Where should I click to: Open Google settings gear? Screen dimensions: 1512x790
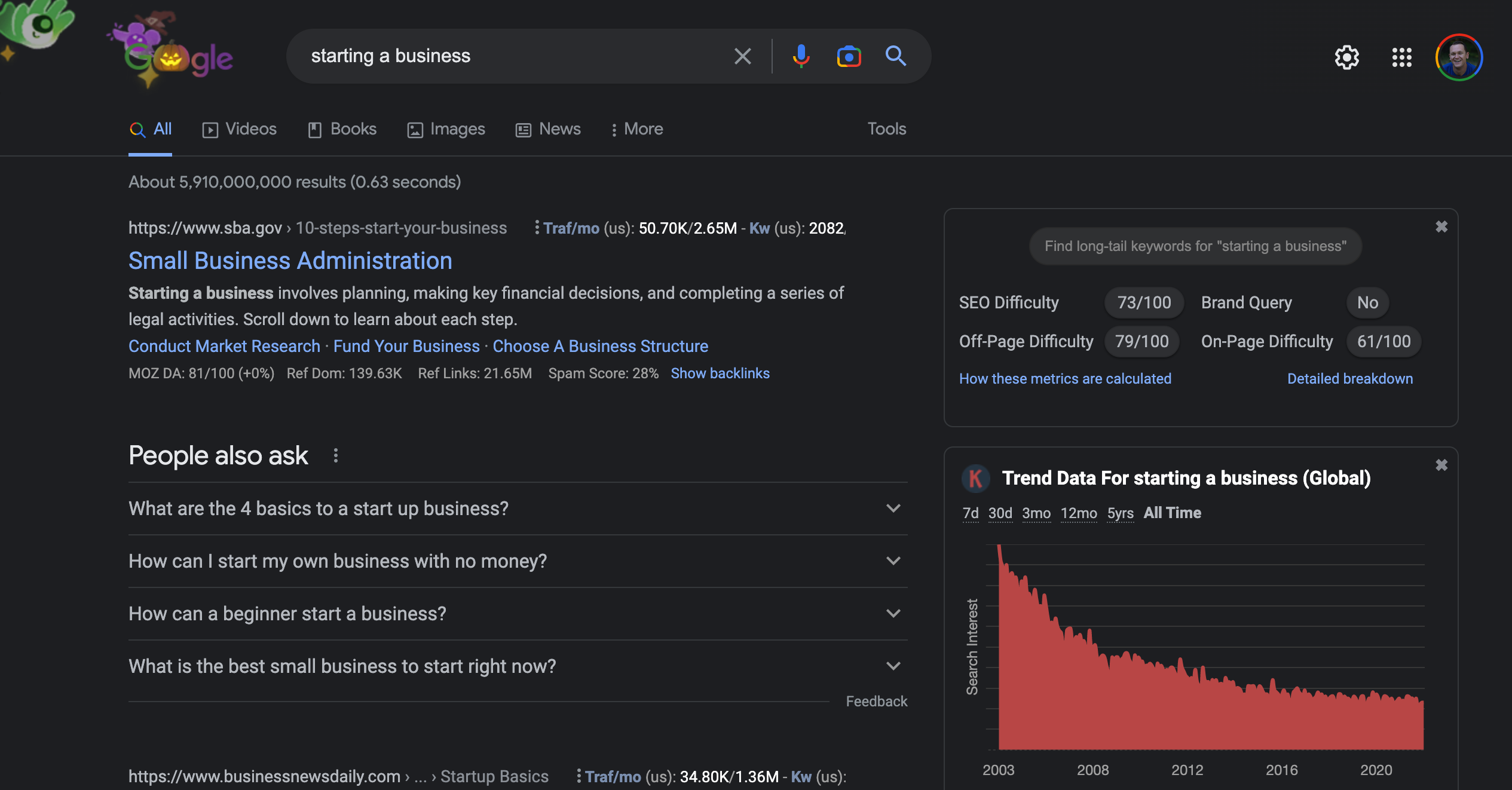[1346, 57]
